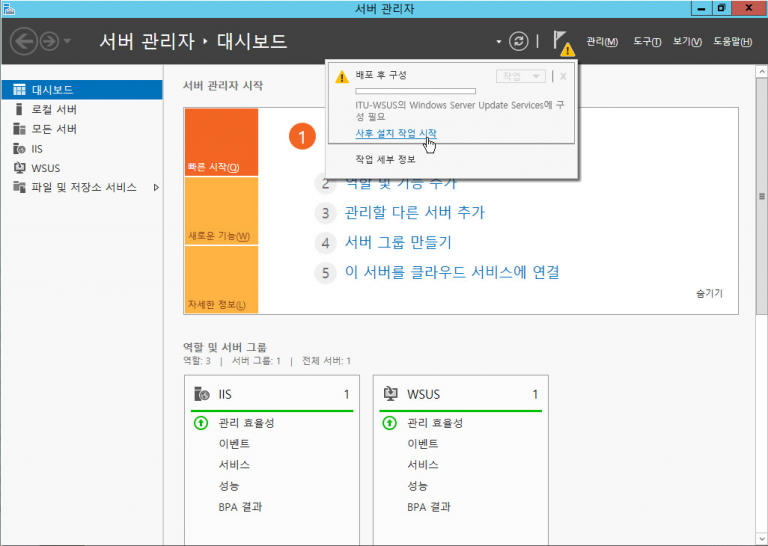768x546 pixels.
Task: Click the back navigation arrow icon
Action: [24, 41]
